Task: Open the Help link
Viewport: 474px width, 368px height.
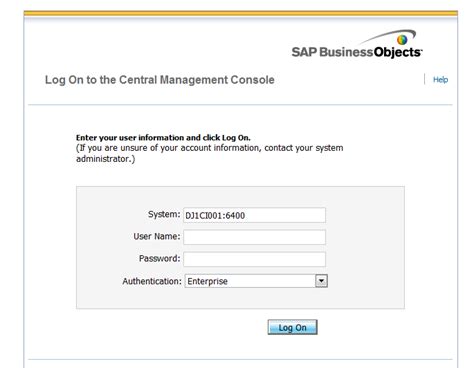Action: [440, 80]
